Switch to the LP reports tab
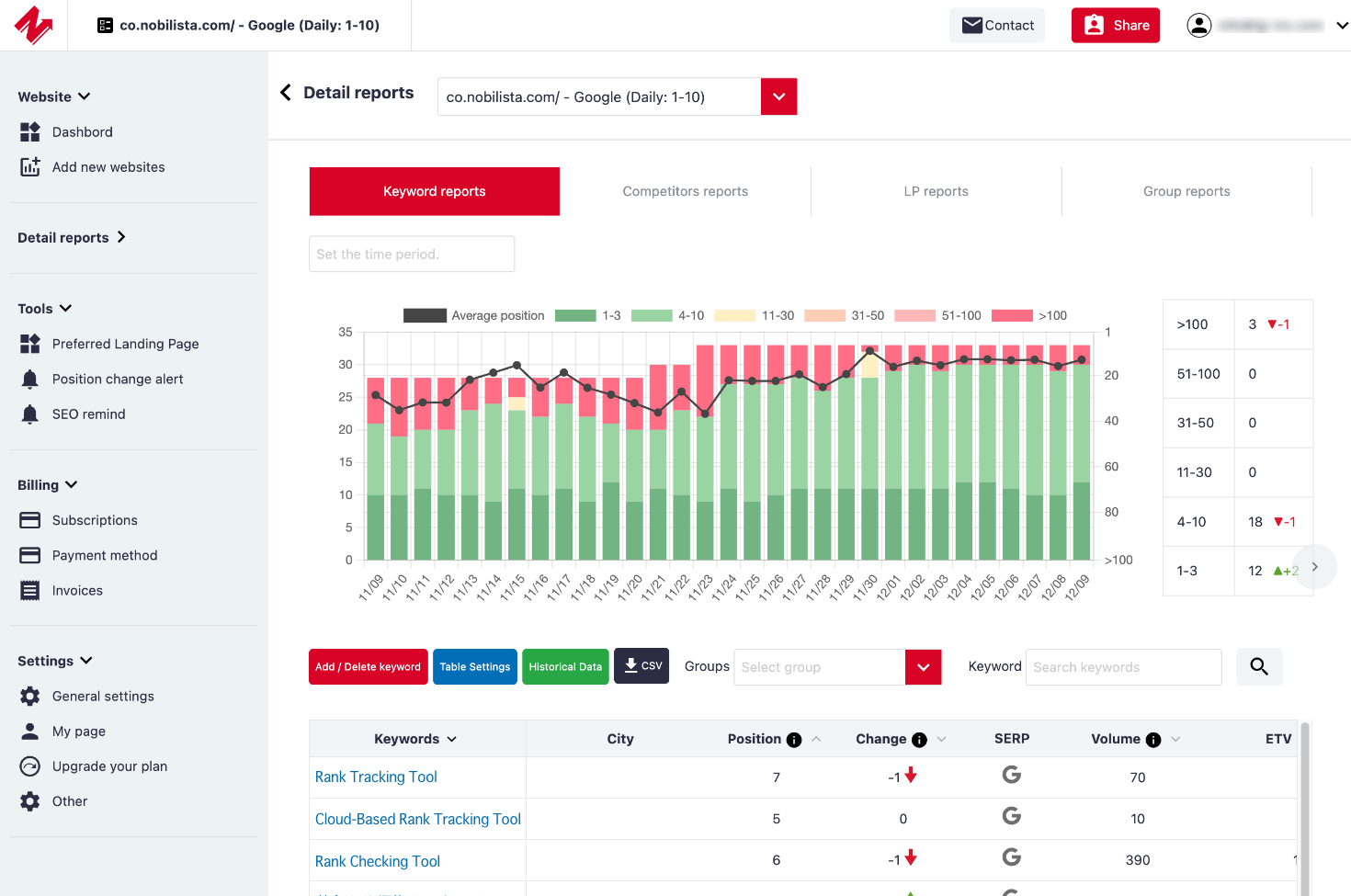 pyautogui.click(x=936, y=192)
